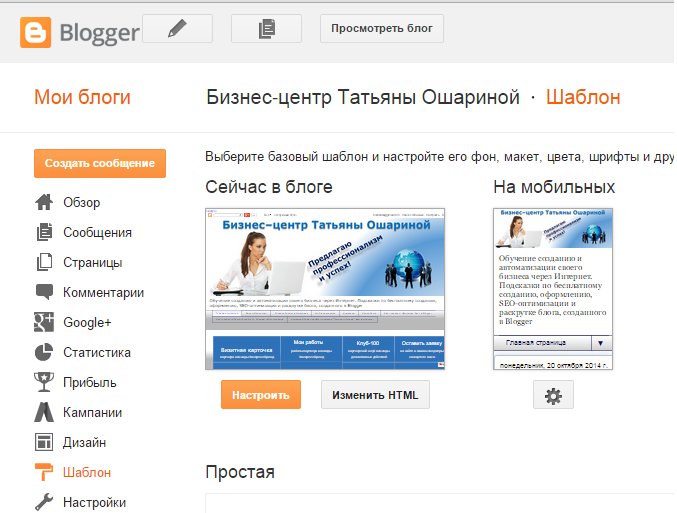Screen dimensions: 677x513
Task: Click the blog title Бизнес-центр Татьяны Ошариной
Action: click(363, 97)
